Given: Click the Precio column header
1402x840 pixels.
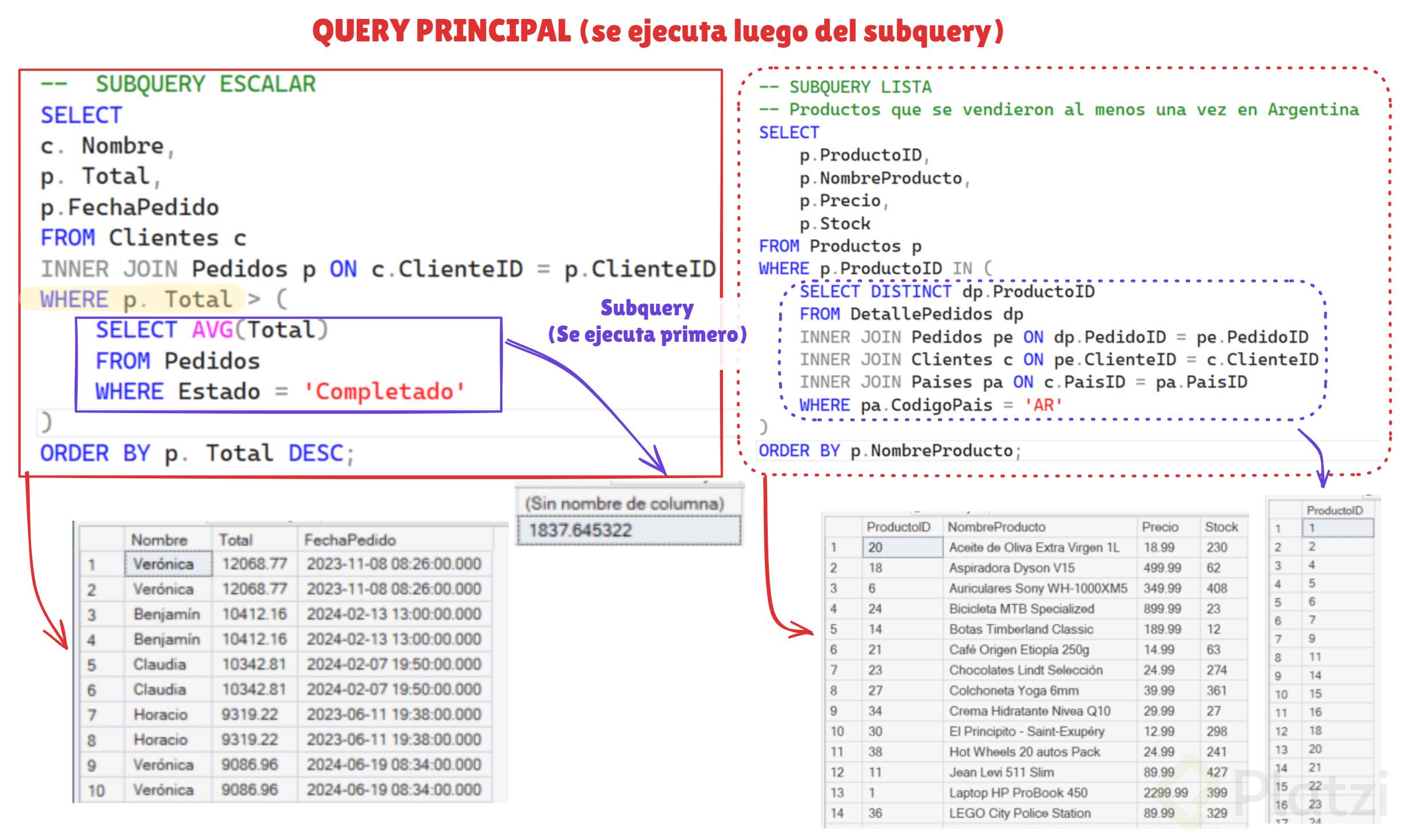Looking at the screenshot, I should pos(1160,527).
